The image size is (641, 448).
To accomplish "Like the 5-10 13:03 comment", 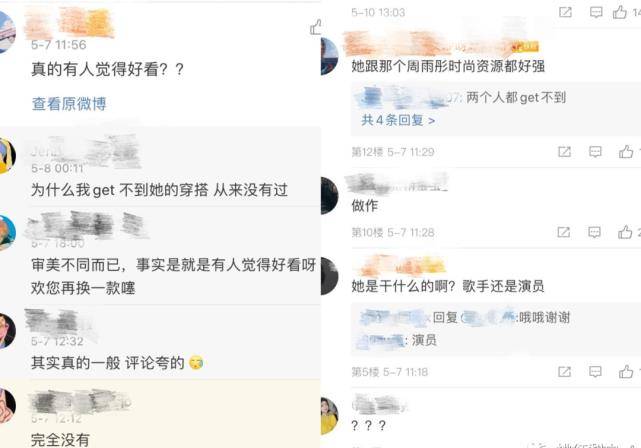I will (x=620, y=12).
